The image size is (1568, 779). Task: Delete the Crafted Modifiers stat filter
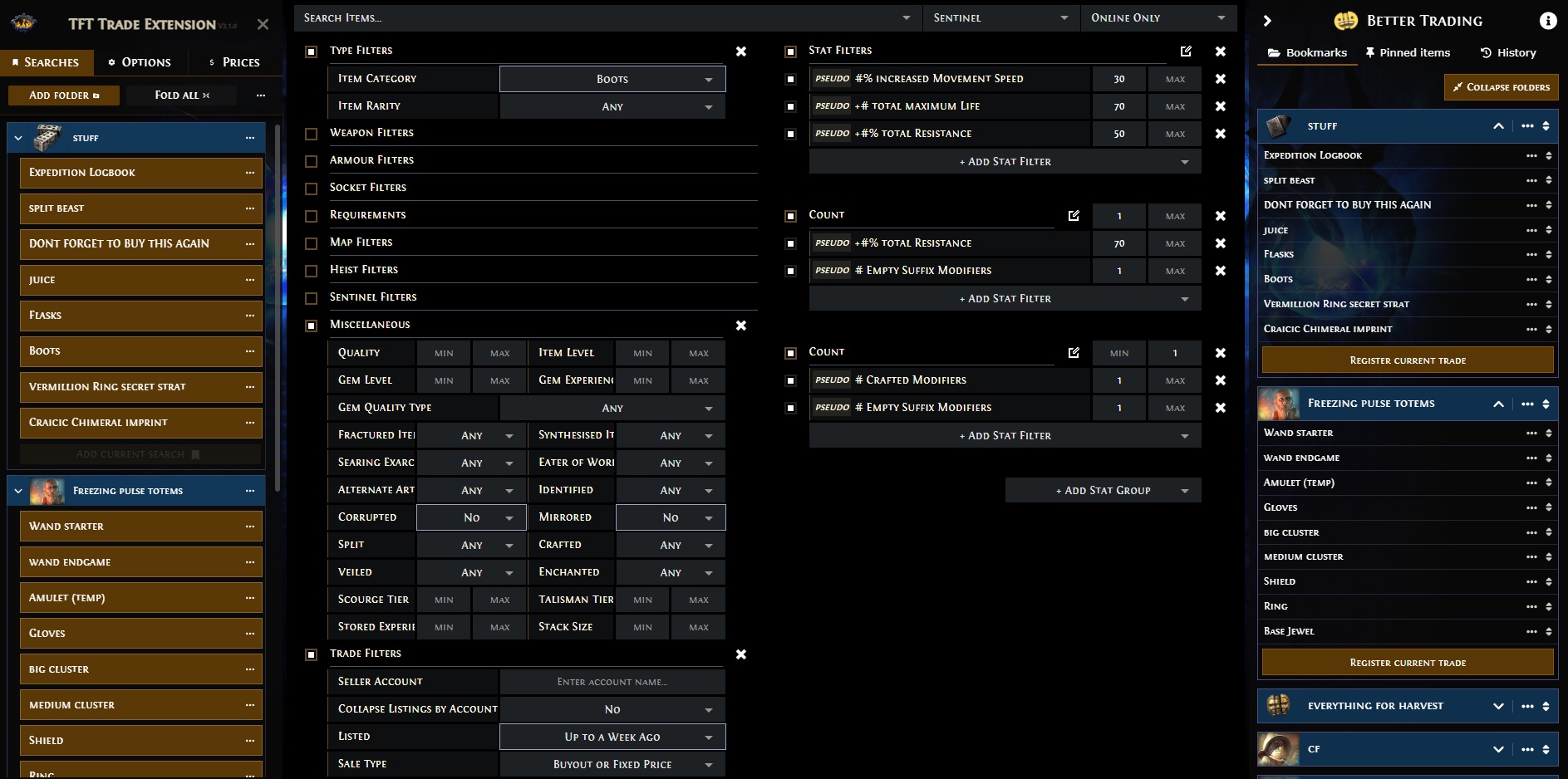[1221, 380]
